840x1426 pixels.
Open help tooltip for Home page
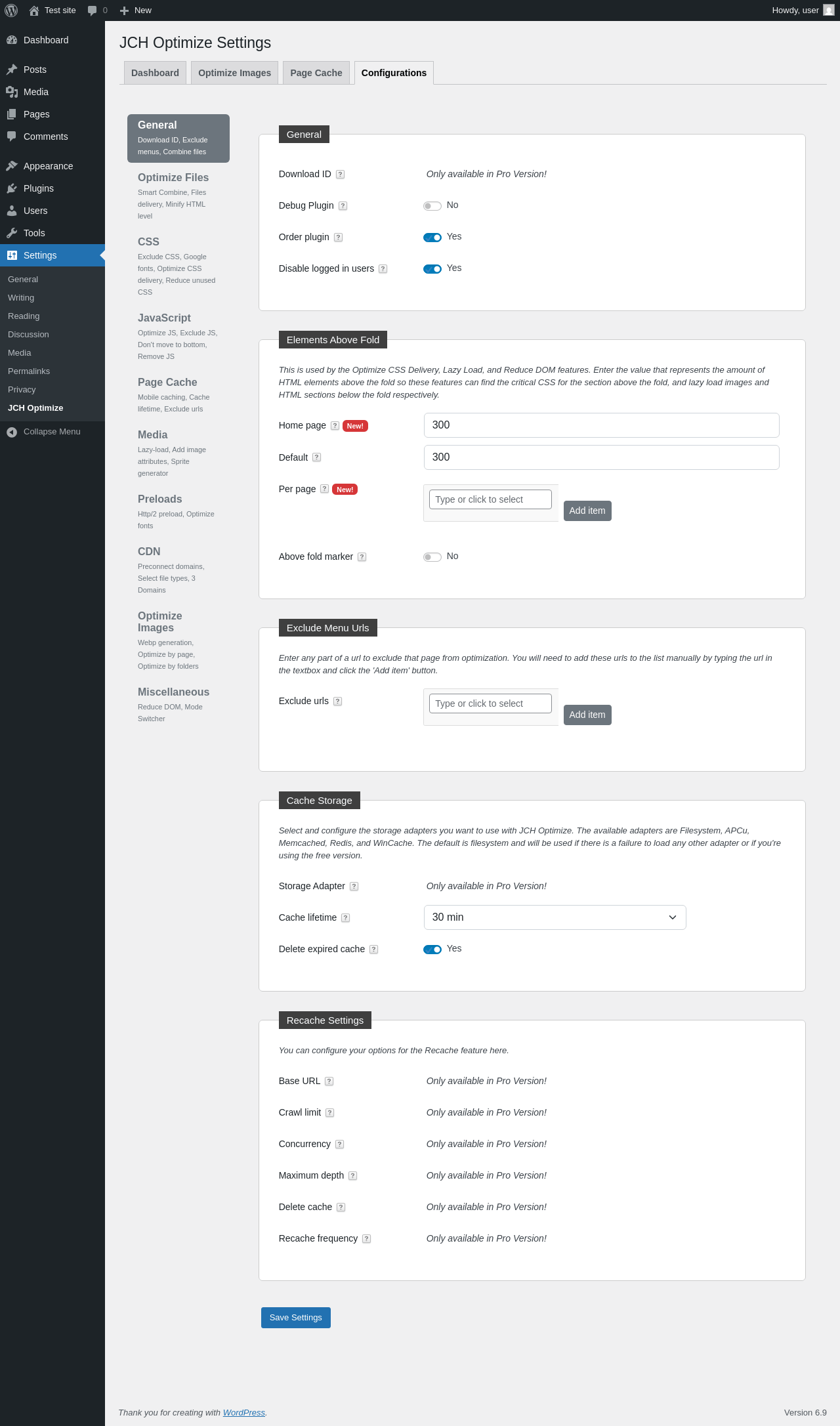335,426
